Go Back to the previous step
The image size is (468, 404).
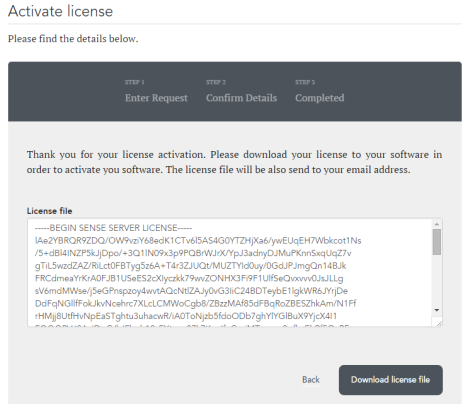click(x=311, y=380)
